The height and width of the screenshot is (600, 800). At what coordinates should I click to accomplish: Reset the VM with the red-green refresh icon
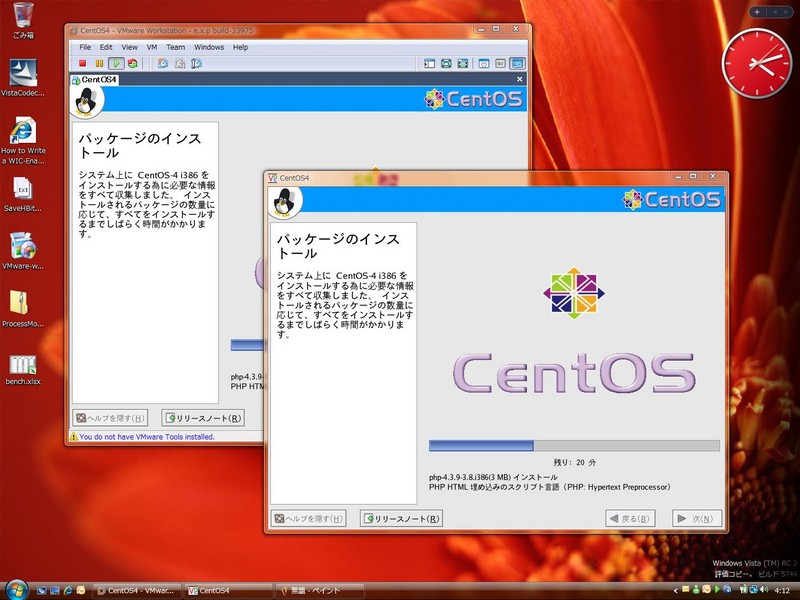(x=133, y=63)
